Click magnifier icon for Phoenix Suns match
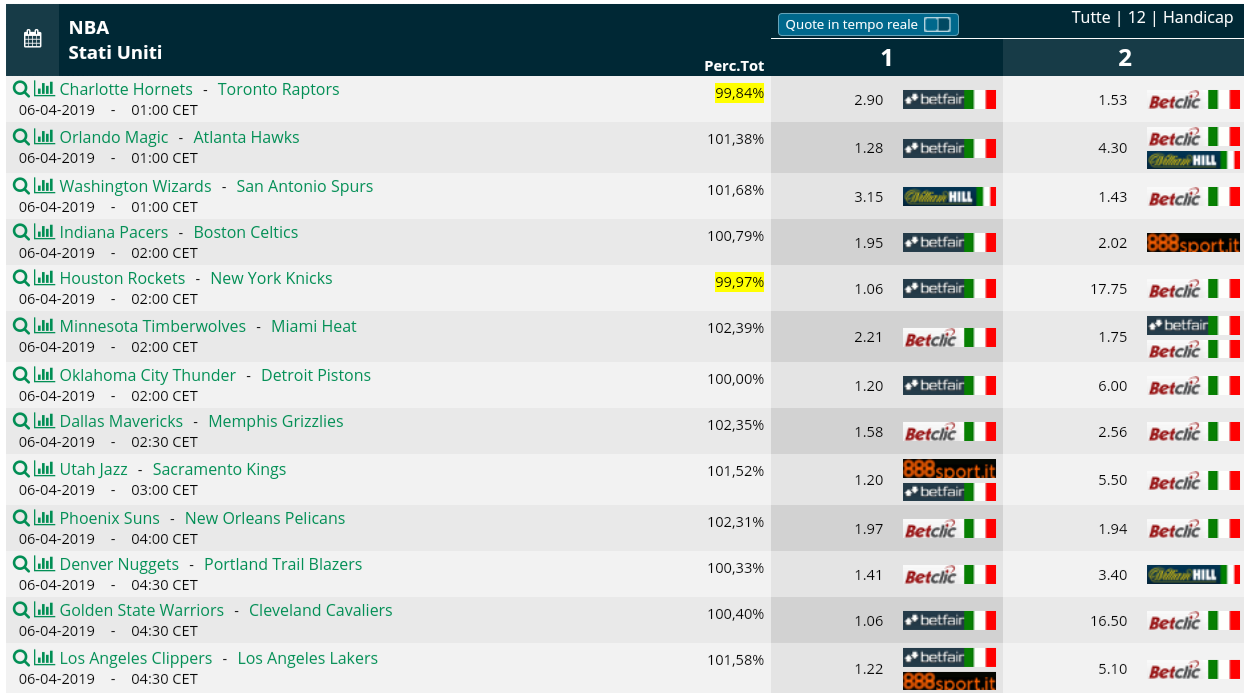Viewport: 1244px width, 693px height. tap(21, 517)
